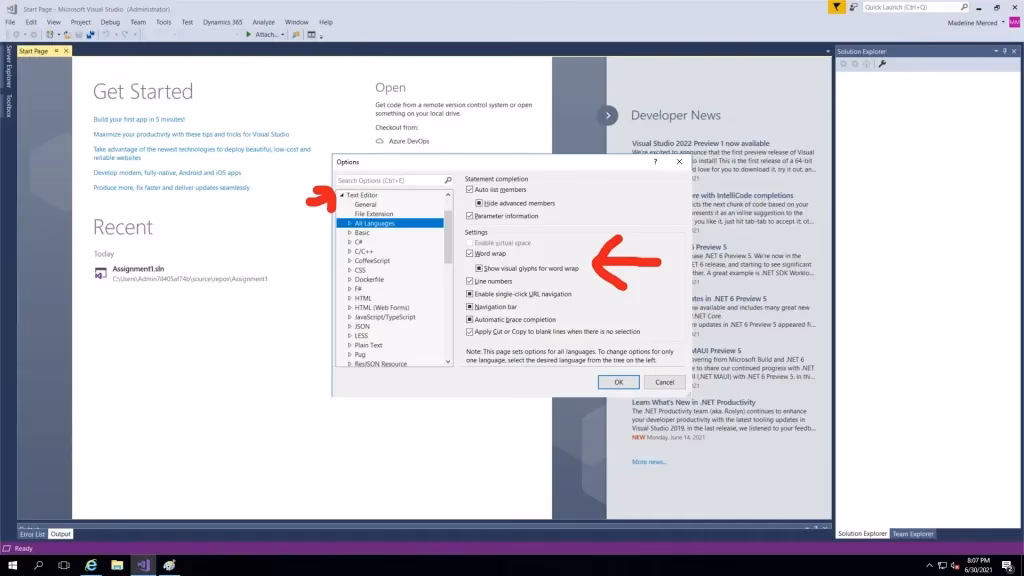Open the Azure DevOps checkout link

(x=409, y=141)
